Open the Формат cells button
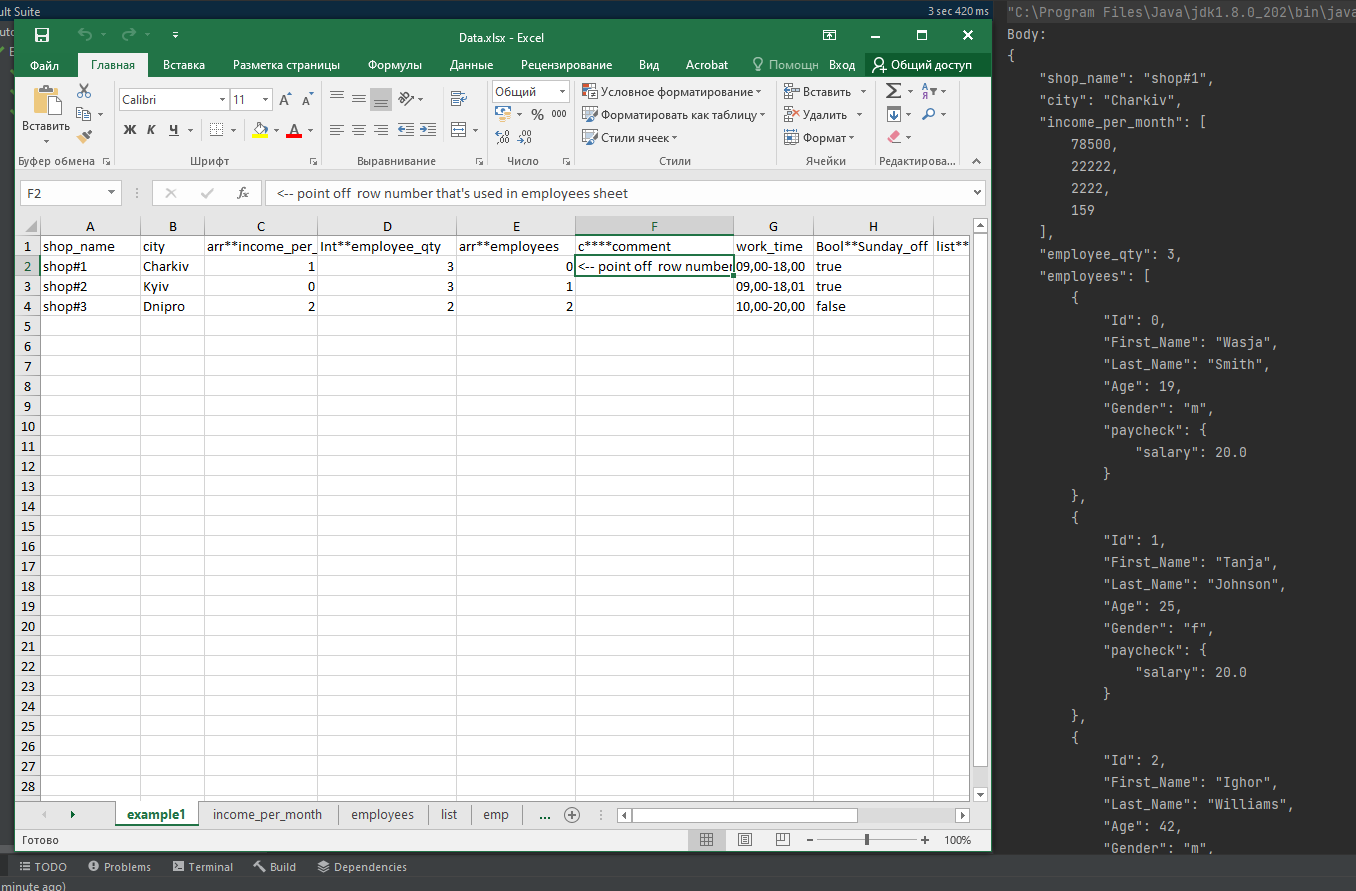Screen dimensions: 1356x891 pyautogui.click(x=819, y=138)
